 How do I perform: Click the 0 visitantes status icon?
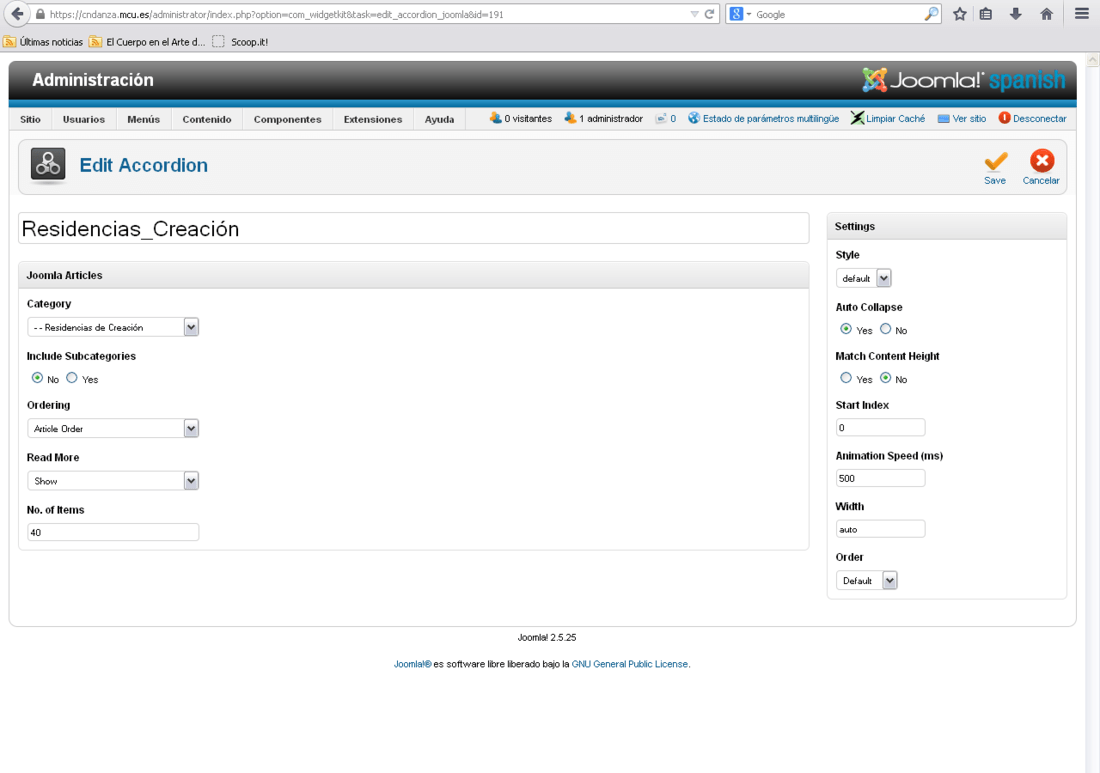[x=495, y=118]
